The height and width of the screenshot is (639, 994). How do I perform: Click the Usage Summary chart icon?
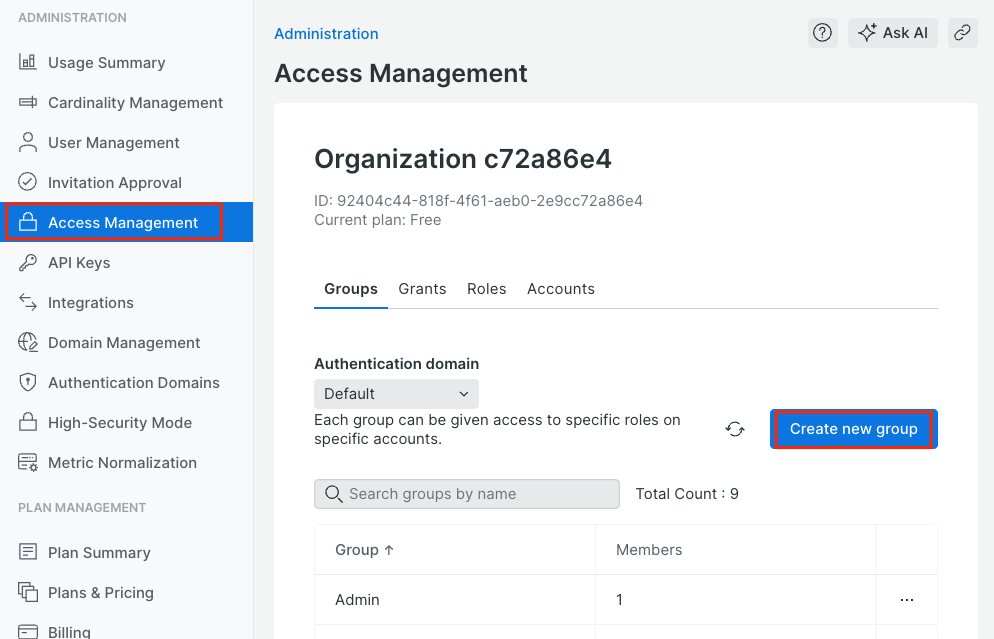(x=28, y=62)
